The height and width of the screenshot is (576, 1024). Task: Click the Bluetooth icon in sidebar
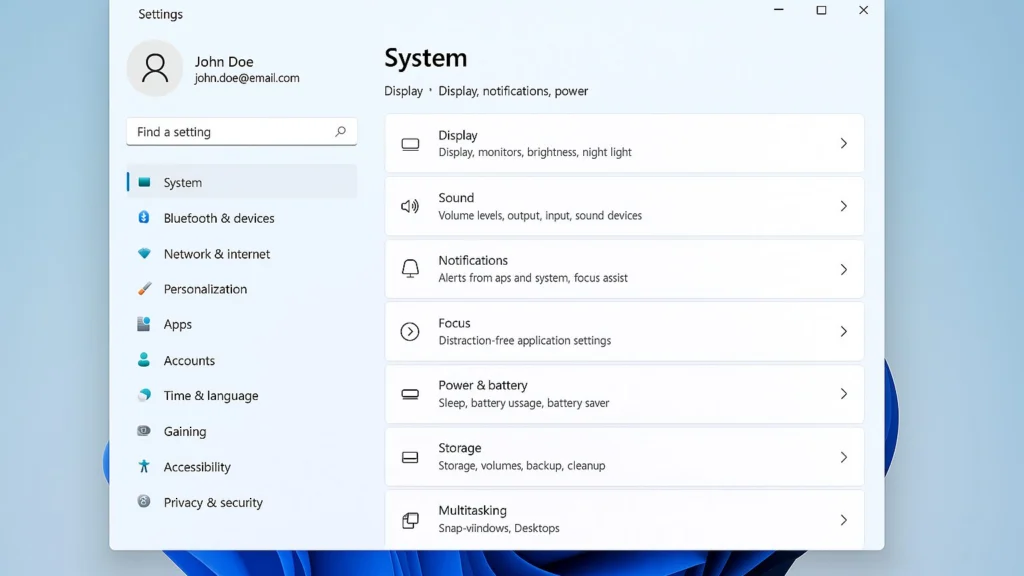144,218
